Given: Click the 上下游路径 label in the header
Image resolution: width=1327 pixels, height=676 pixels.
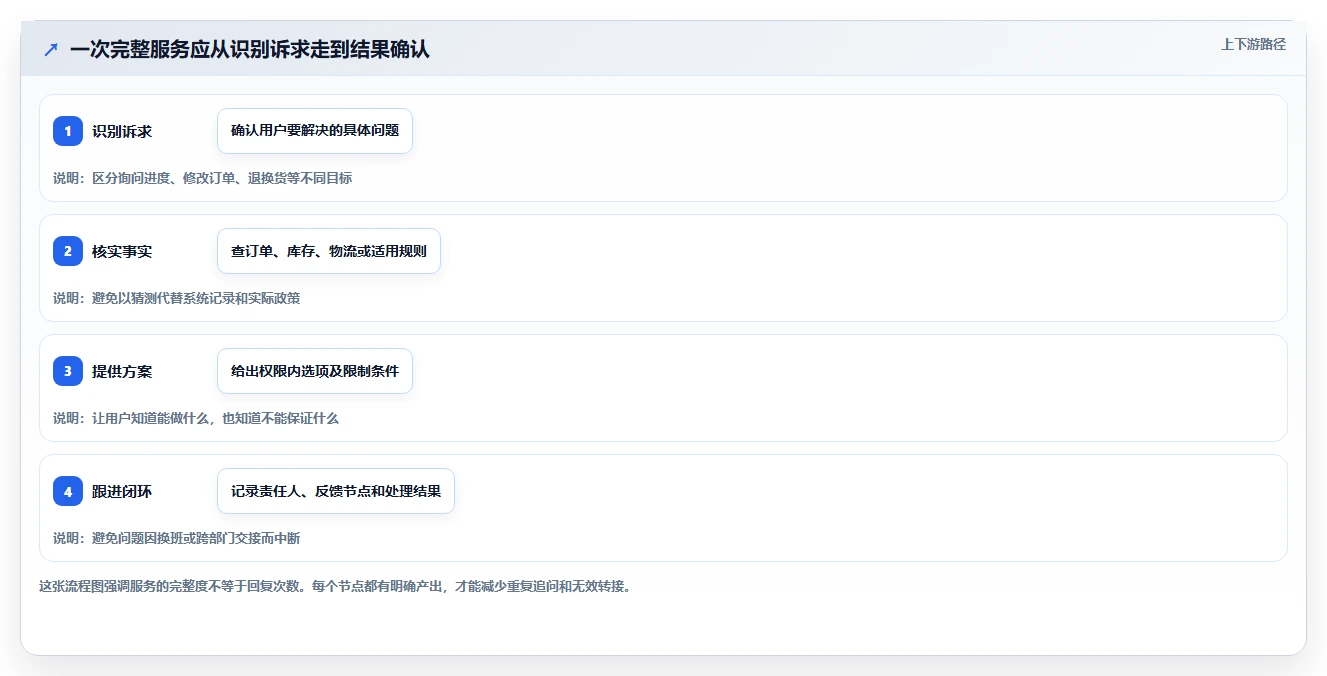Looking at the screenshot, I should (1253, 44).
